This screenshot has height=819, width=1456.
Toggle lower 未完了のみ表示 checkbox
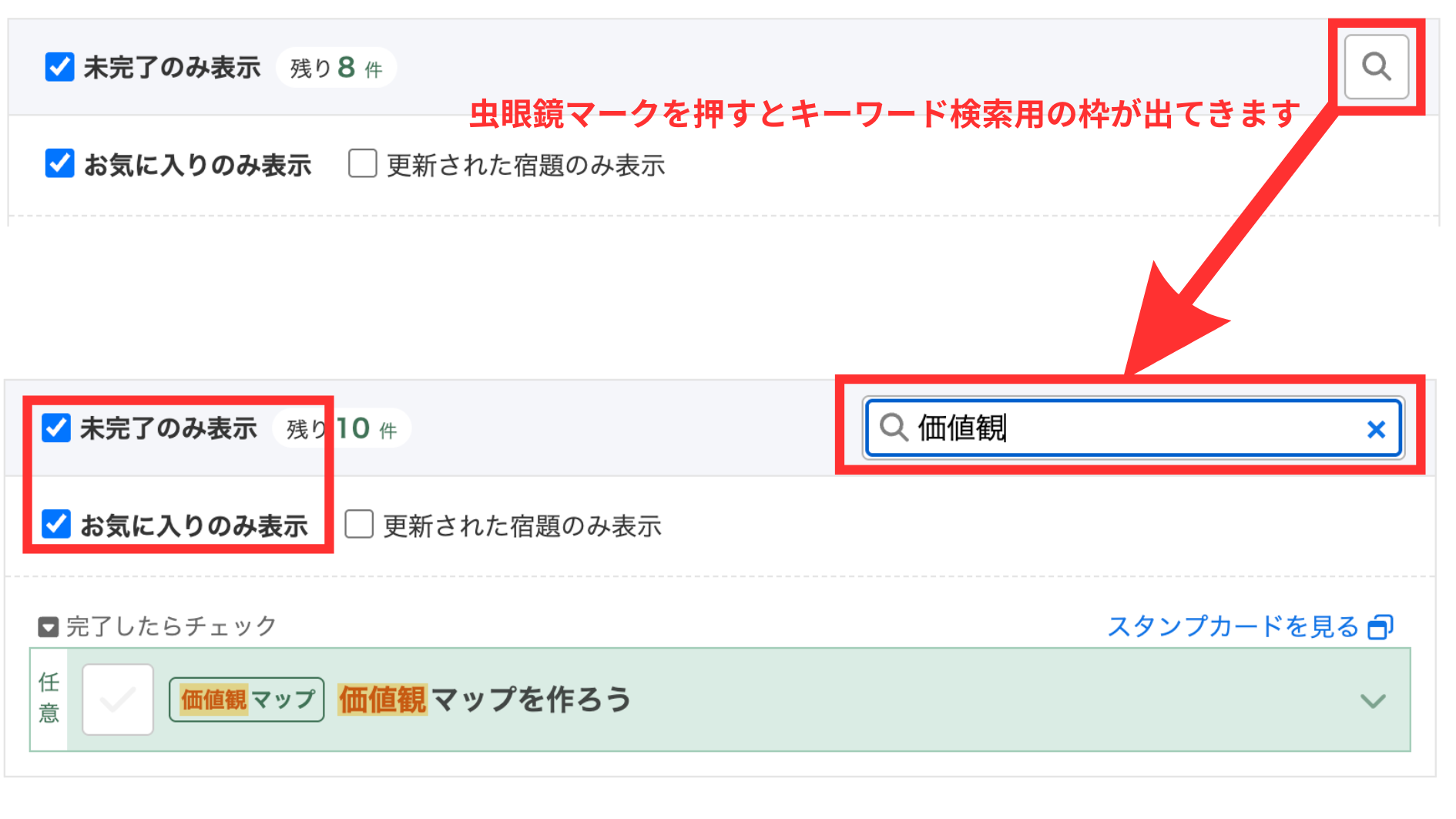point(56,428)
